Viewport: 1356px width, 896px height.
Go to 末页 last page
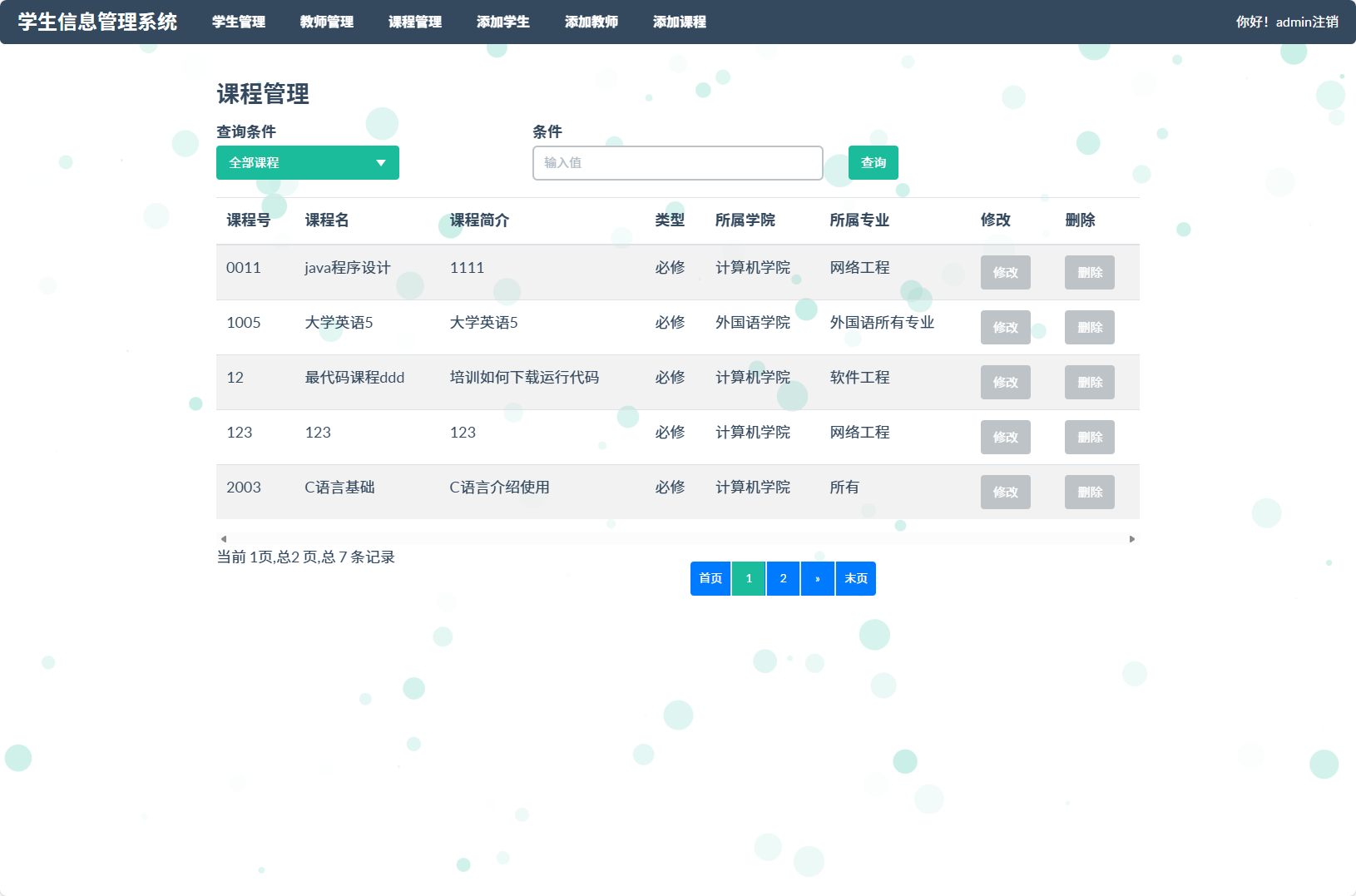pos(855,578)
